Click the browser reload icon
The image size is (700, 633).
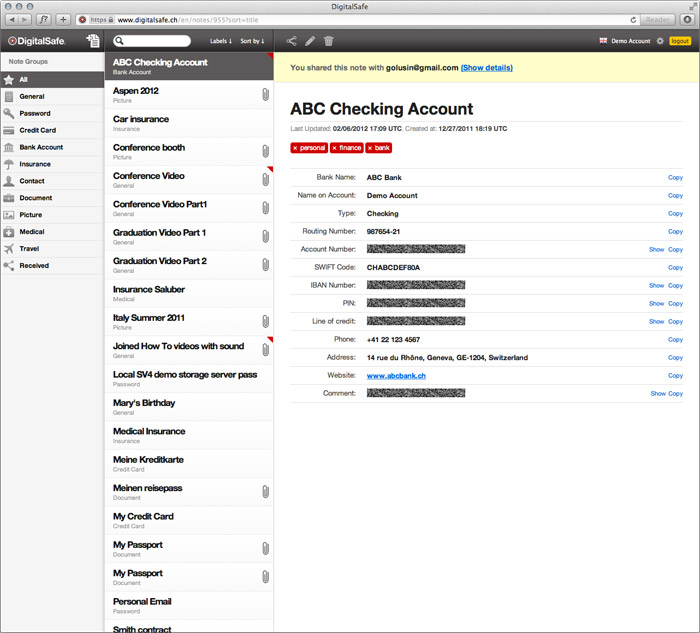coord(633,20)
